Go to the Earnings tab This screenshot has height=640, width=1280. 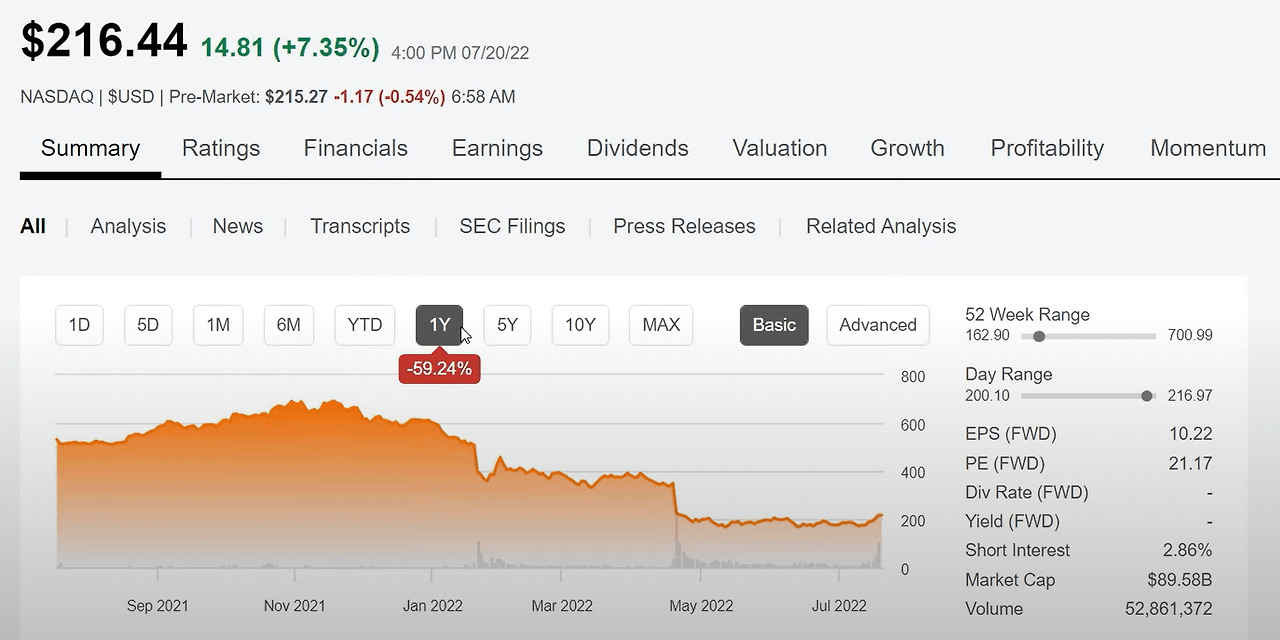(497, 148)
